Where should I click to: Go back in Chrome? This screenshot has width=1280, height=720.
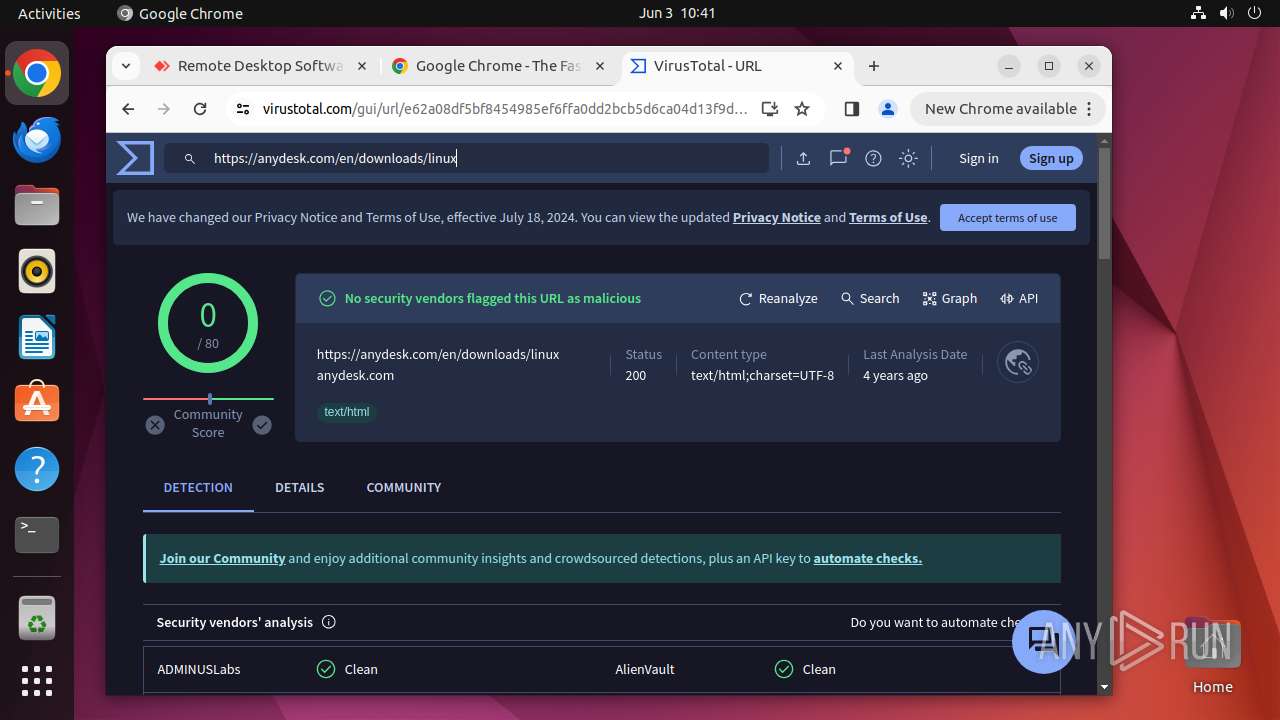(128, 109)
